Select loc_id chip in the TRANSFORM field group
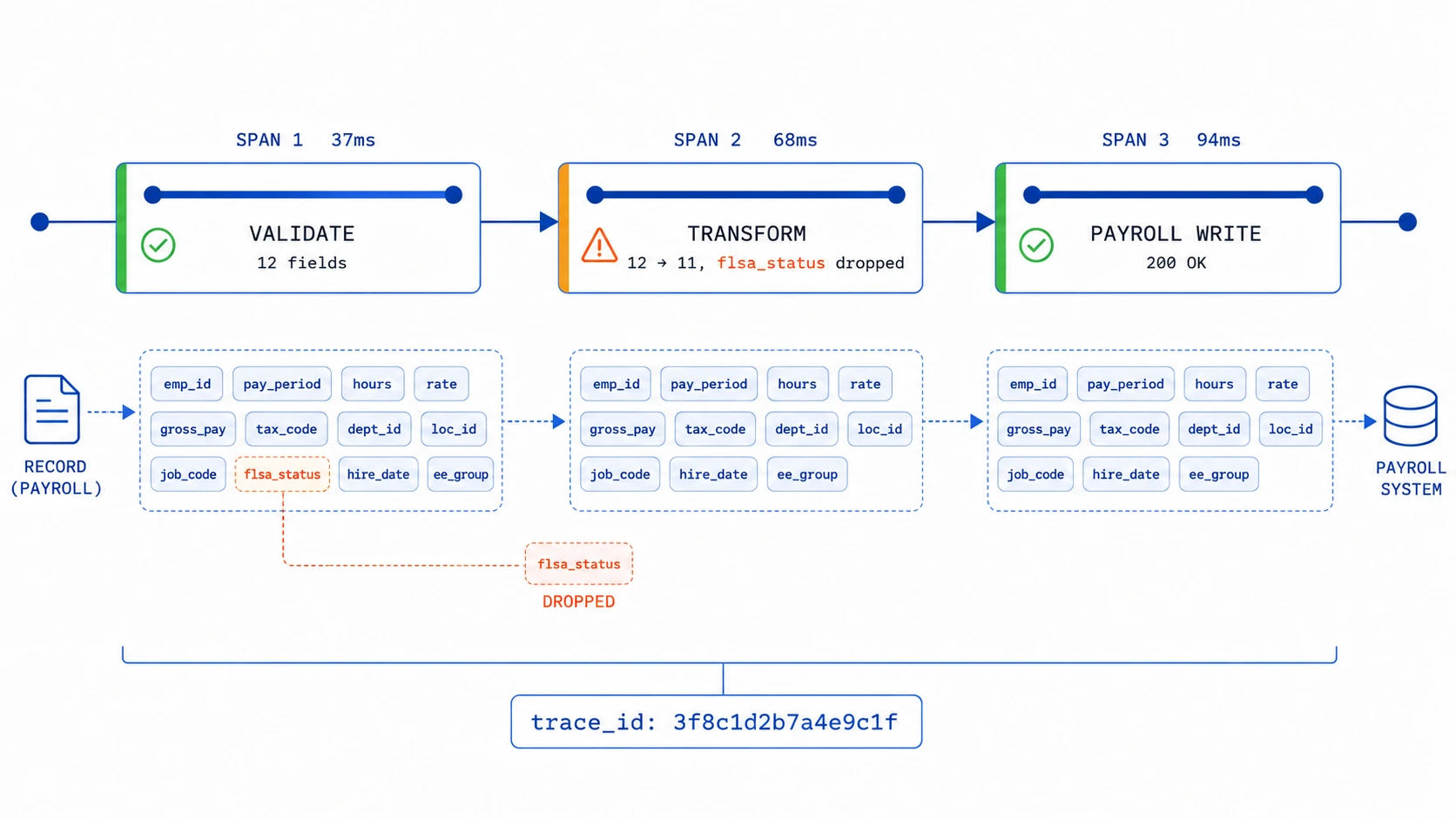Image resolution: width=1456 pixels, height=819 pixels. point(880,429)
